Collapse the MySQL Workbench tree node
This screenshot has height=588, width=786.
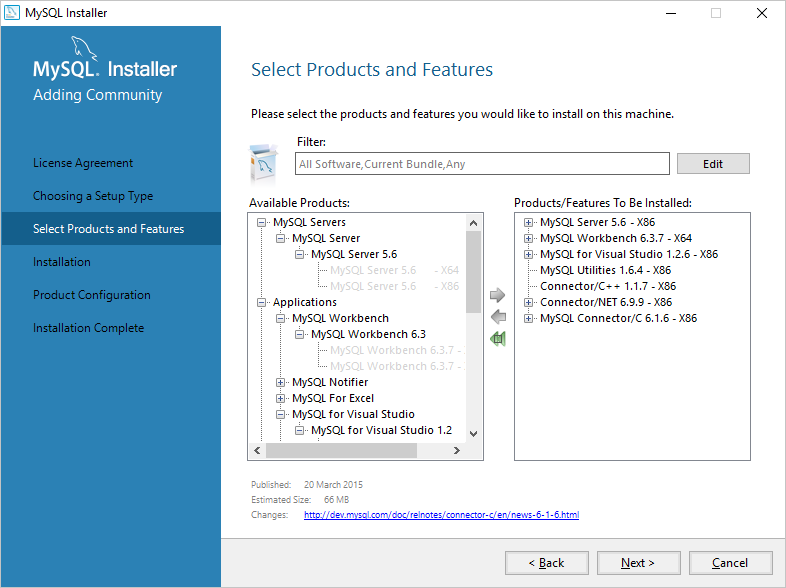click(x=280, y=318)
